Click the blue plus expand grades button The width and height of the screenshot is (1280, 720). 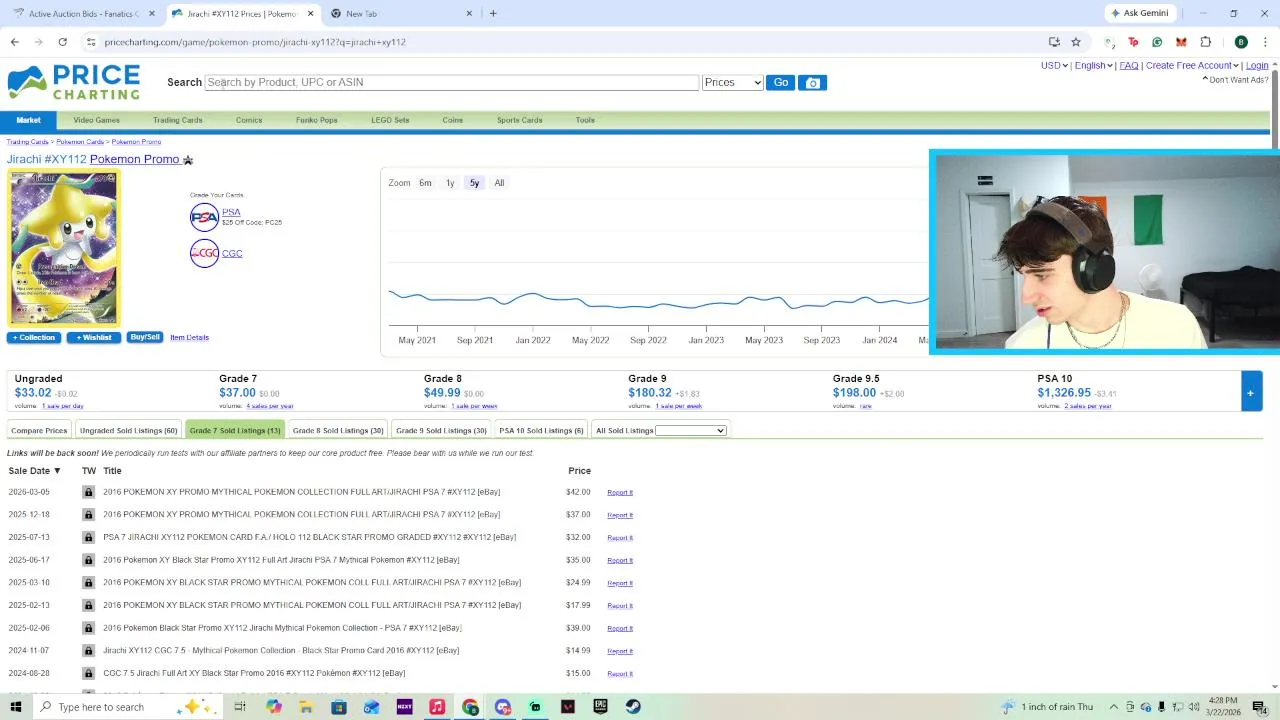(1250, 392)
